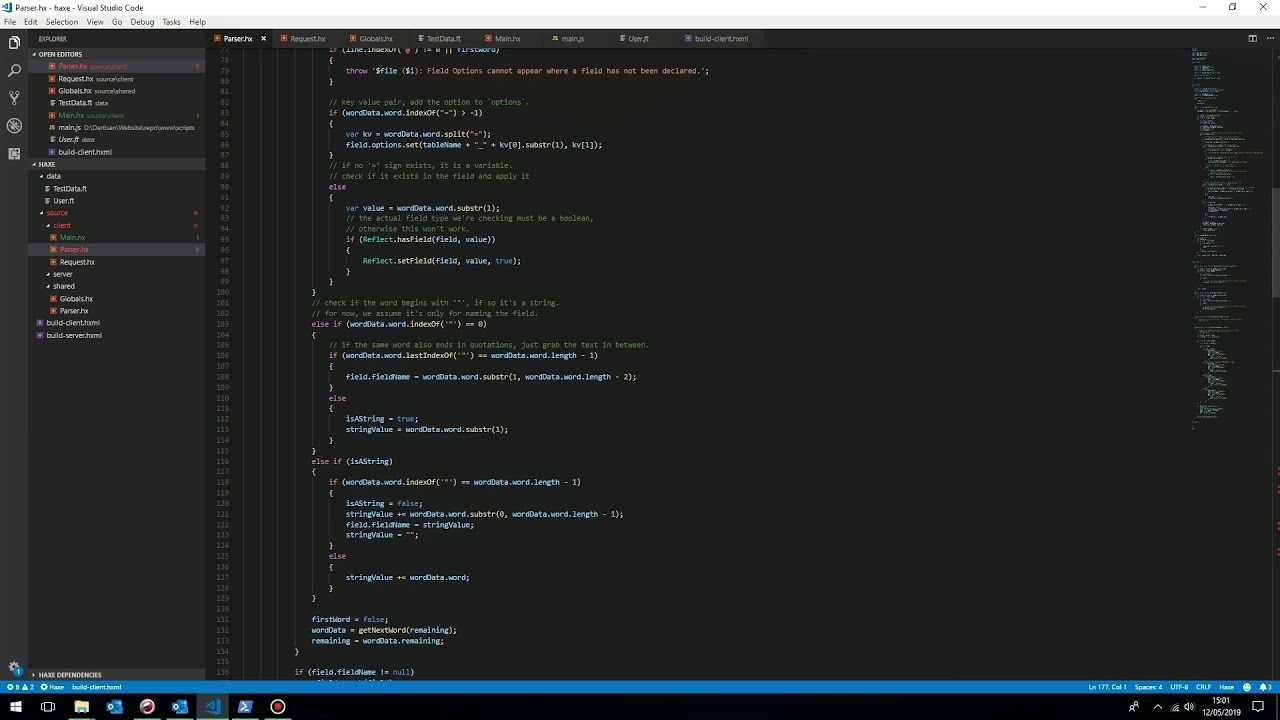Open the Debug view in activity bar
The width and height of the screenshot is (1280, 720).
click(x=14, y=126)
